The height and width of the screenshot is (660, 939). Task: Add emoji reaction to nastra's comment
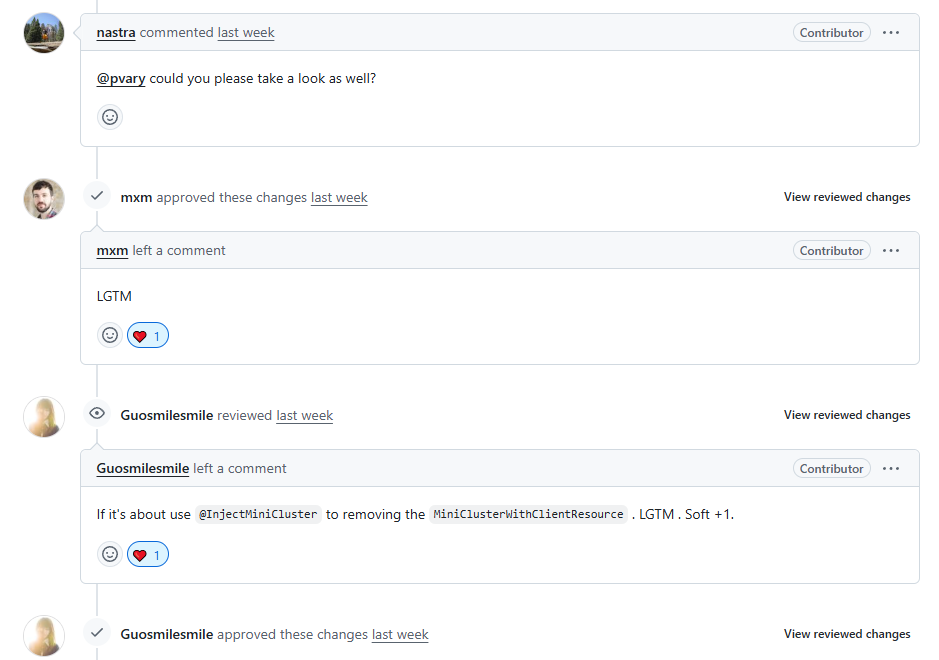point(110,117)
